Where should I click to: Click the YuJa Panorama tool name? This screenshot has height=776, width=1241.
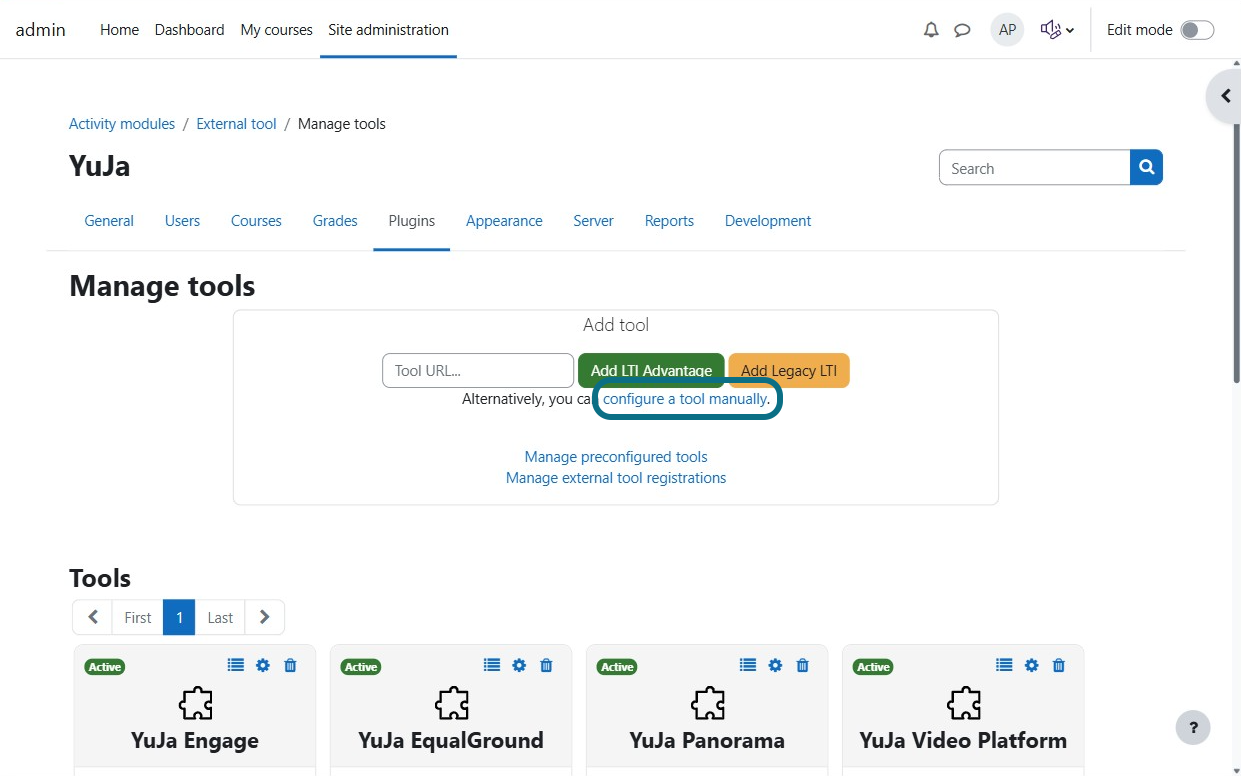[707, 741]
